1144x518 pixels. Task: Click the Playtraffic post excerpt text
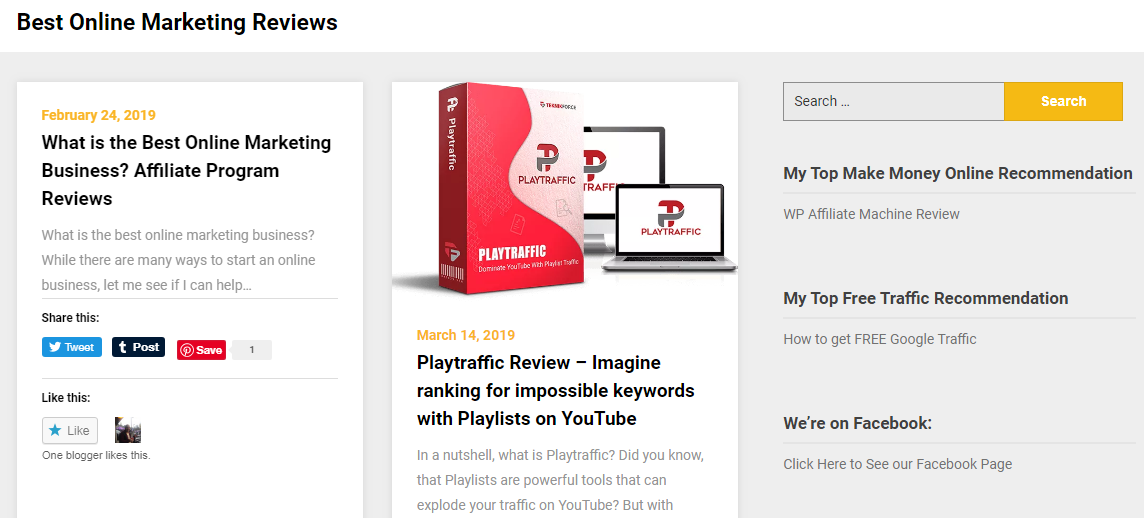(560, 480)
